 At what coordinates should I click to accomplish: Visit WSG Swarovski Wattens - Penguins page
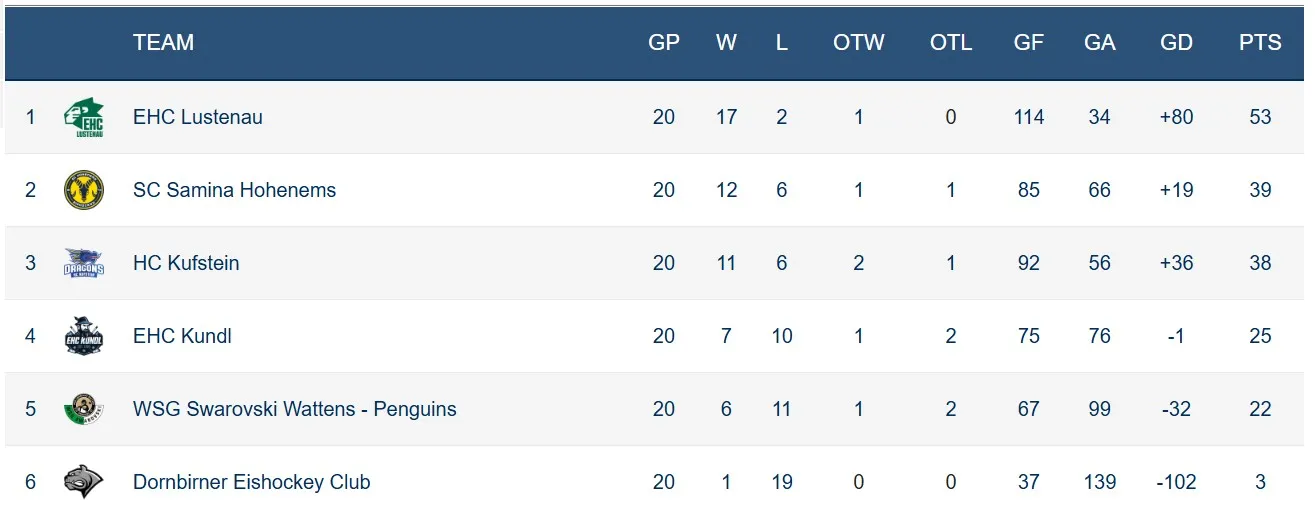[x=294, y=409]
